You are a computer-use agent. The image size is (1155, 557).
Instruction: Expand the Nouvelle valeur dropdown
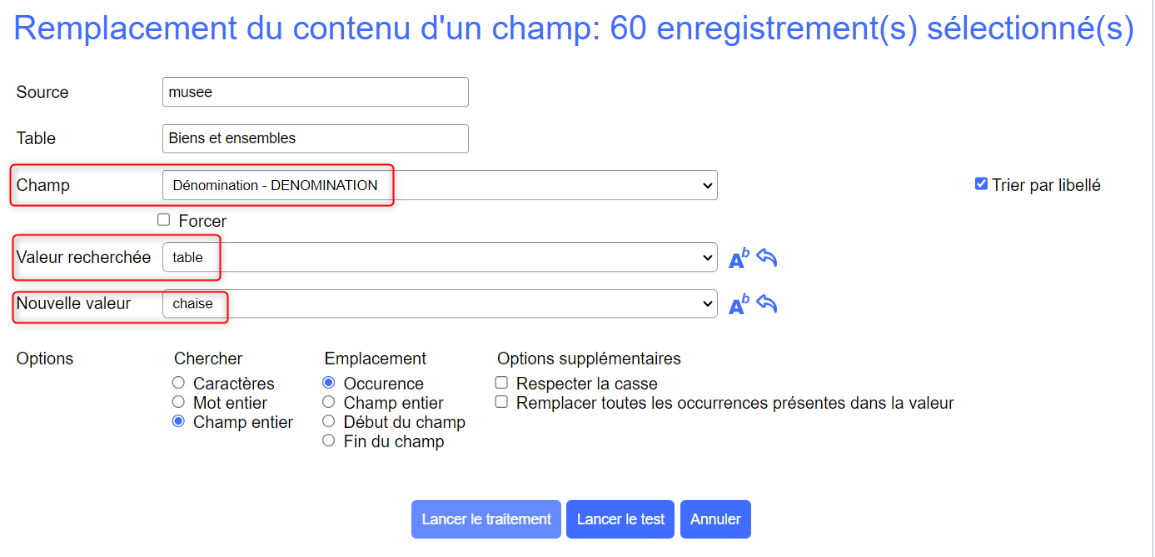coord(439,303)
